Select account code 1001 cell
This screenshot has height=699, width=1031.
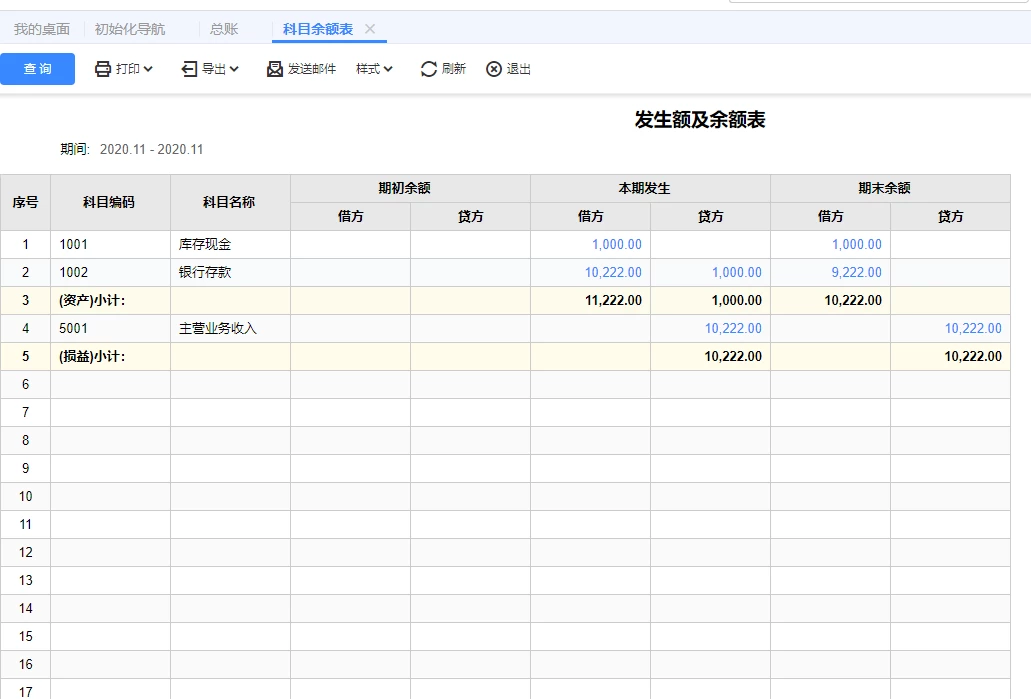click(74, 244)
